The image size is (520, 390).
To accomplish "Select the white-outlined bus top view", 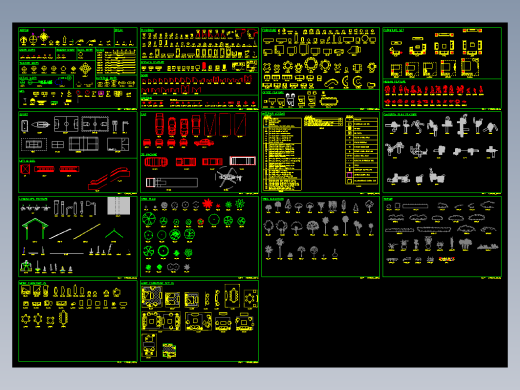I will pos(243,161).
